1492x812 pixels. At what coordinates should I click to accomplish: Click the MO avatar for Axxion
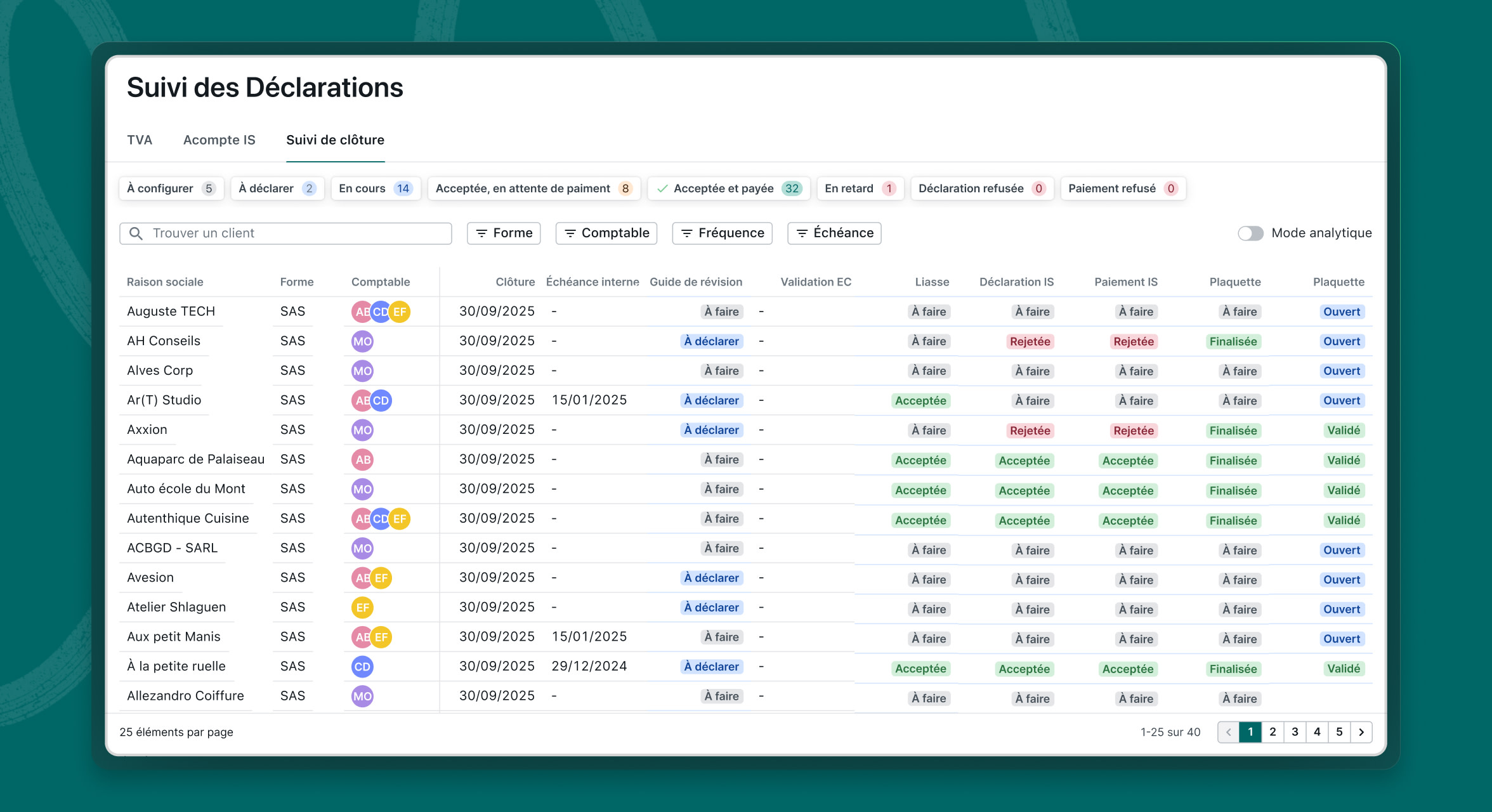pyautogui.click(x=362, y=430)
